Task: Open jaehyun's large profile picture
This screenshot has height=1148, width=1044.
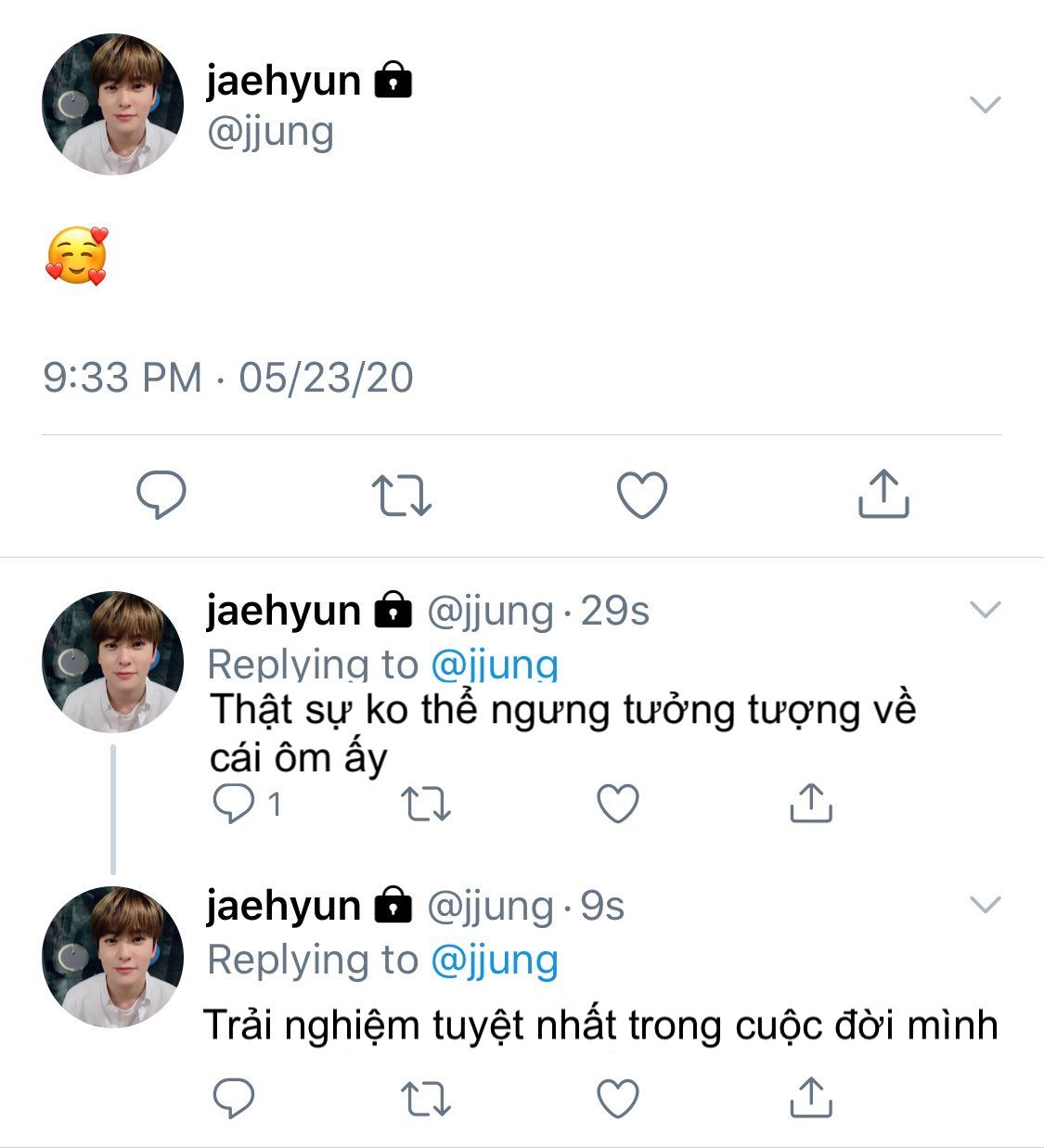Action: coord(113,104)
